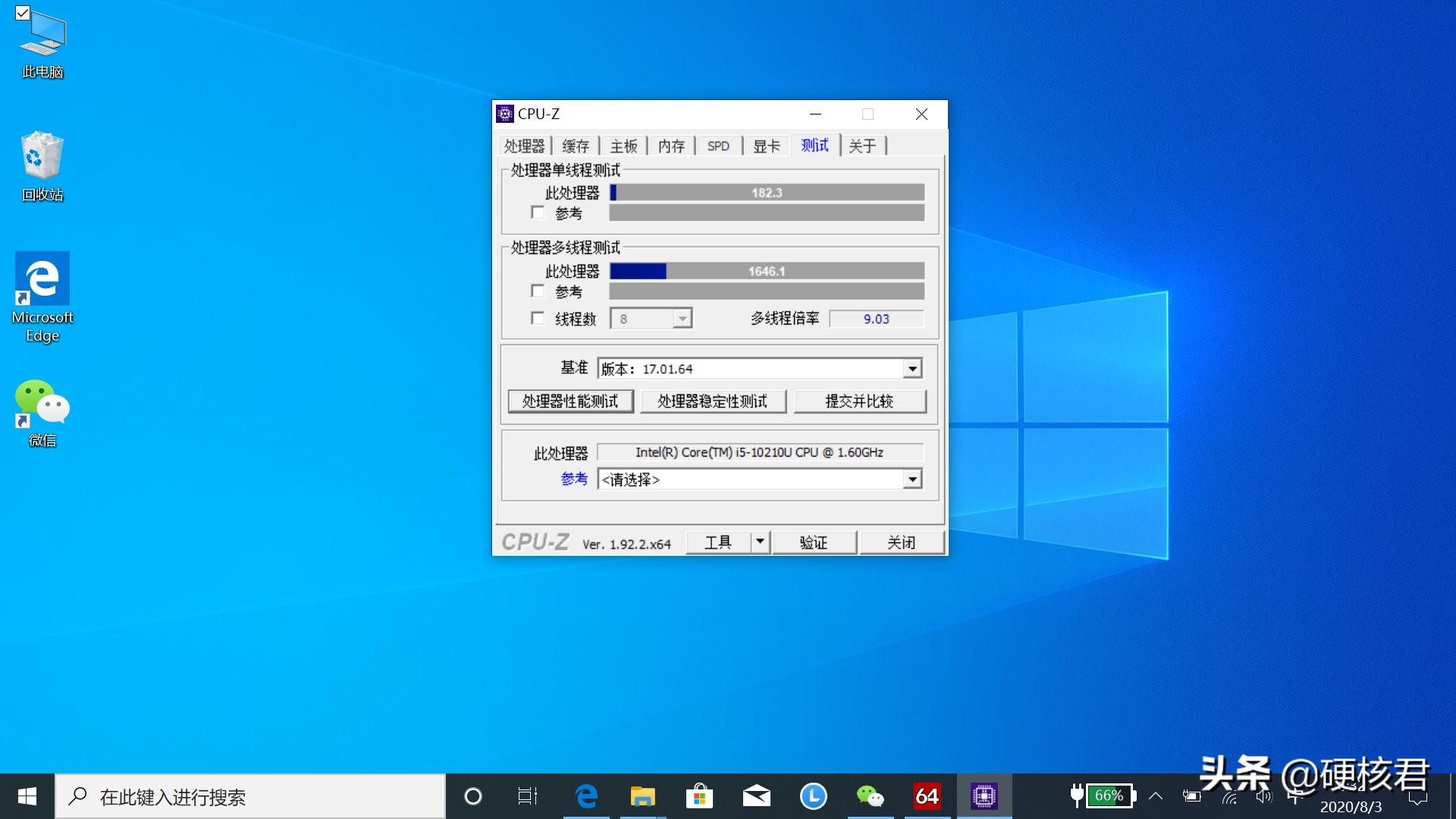This screenshot has height=819, width=1456.
Task: Start the 处理器性能测试 benchmark
Action: tap(571, 400)
